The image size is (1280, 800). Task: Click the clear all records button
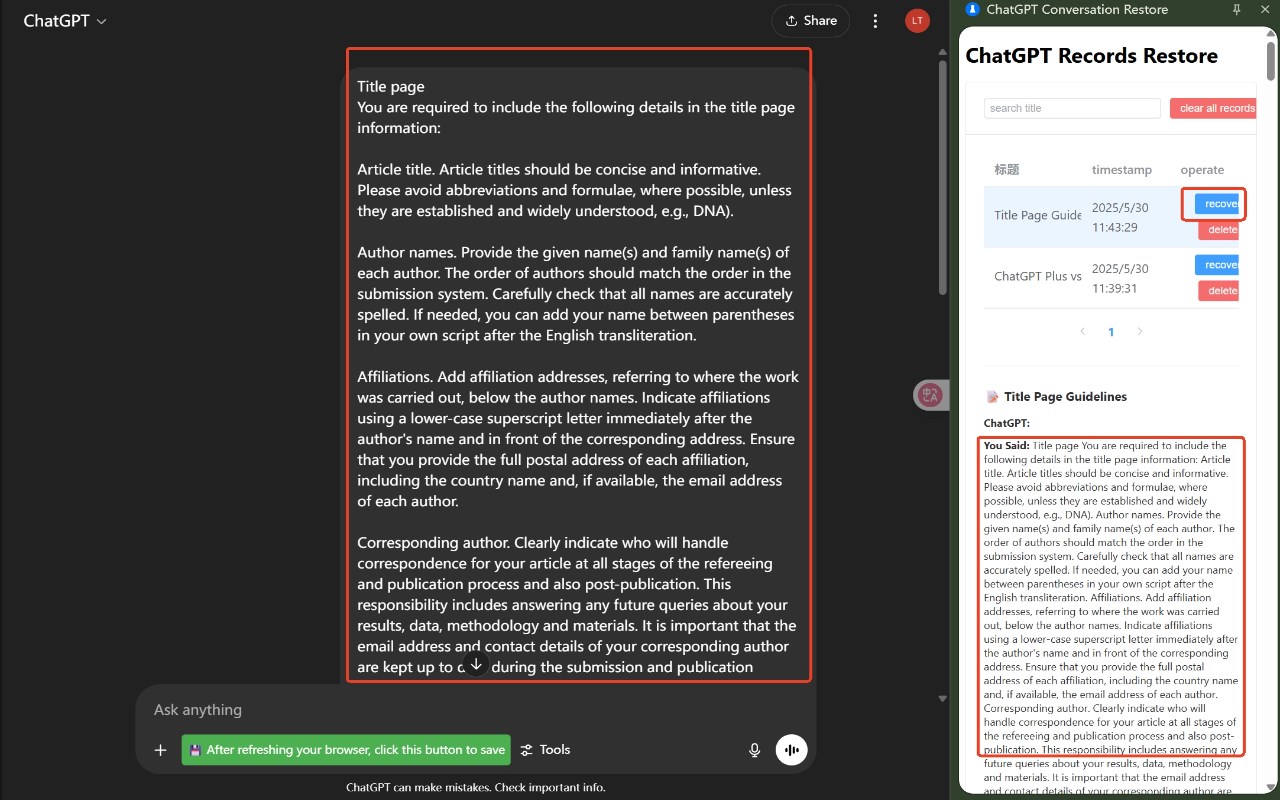(x=1213, y=108)
